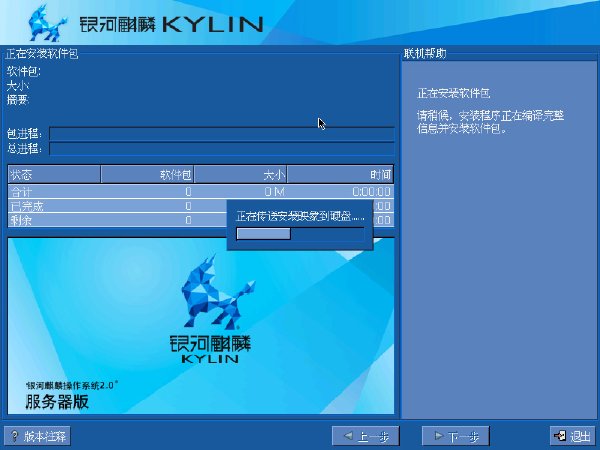
Task: Click the Kylin 服务器版 promotional banner image
Action: (201, 326)
